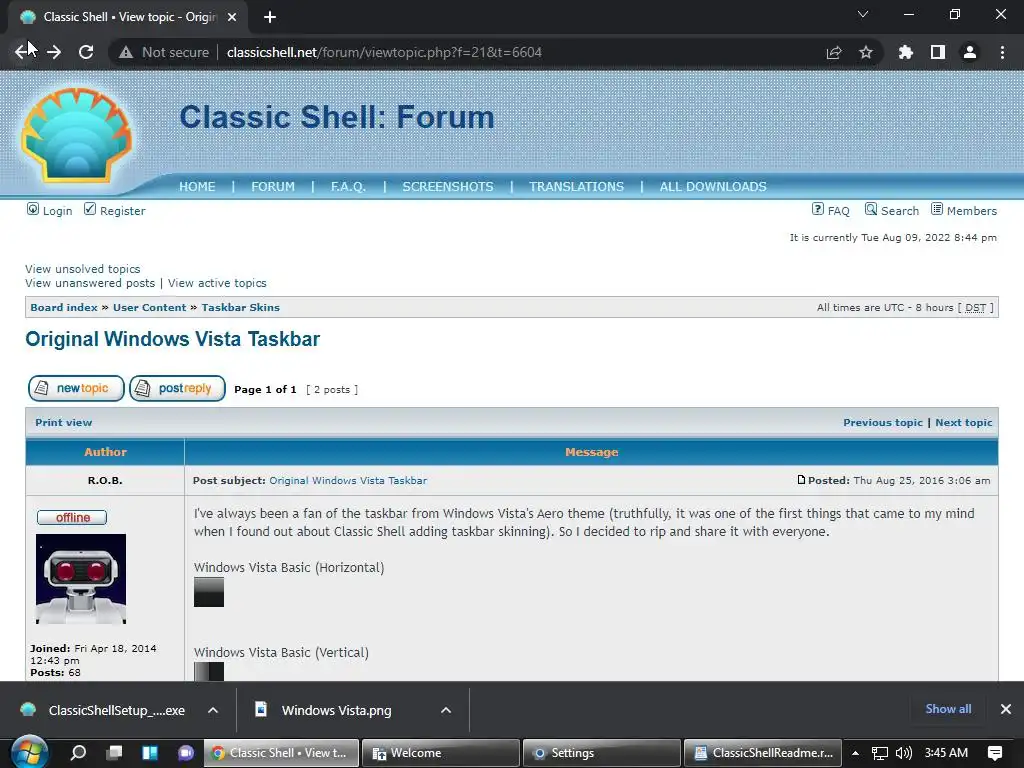
Task: Open the Chrome profile avatar icon
Action: pos(970,52)
